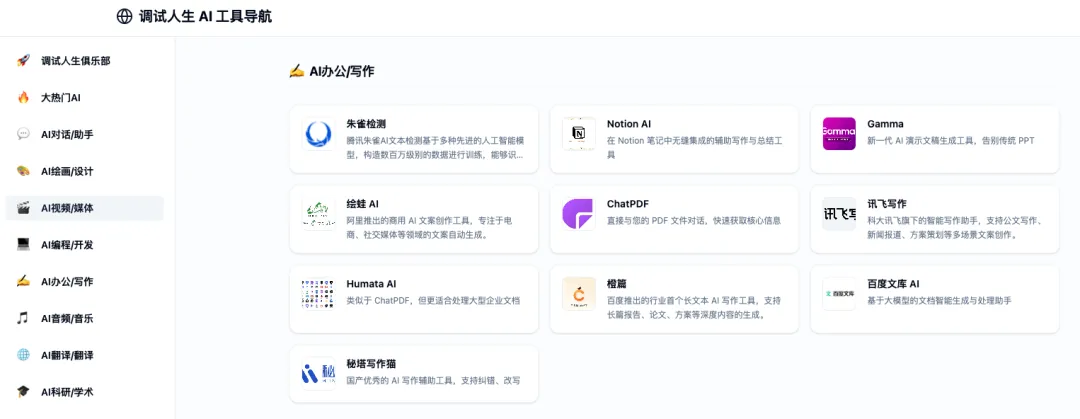The width and height of the screenshot is (1080, 419).
Task: Click description 国产优秀的 AI 写作辅助工具
Action: (433, 380)
